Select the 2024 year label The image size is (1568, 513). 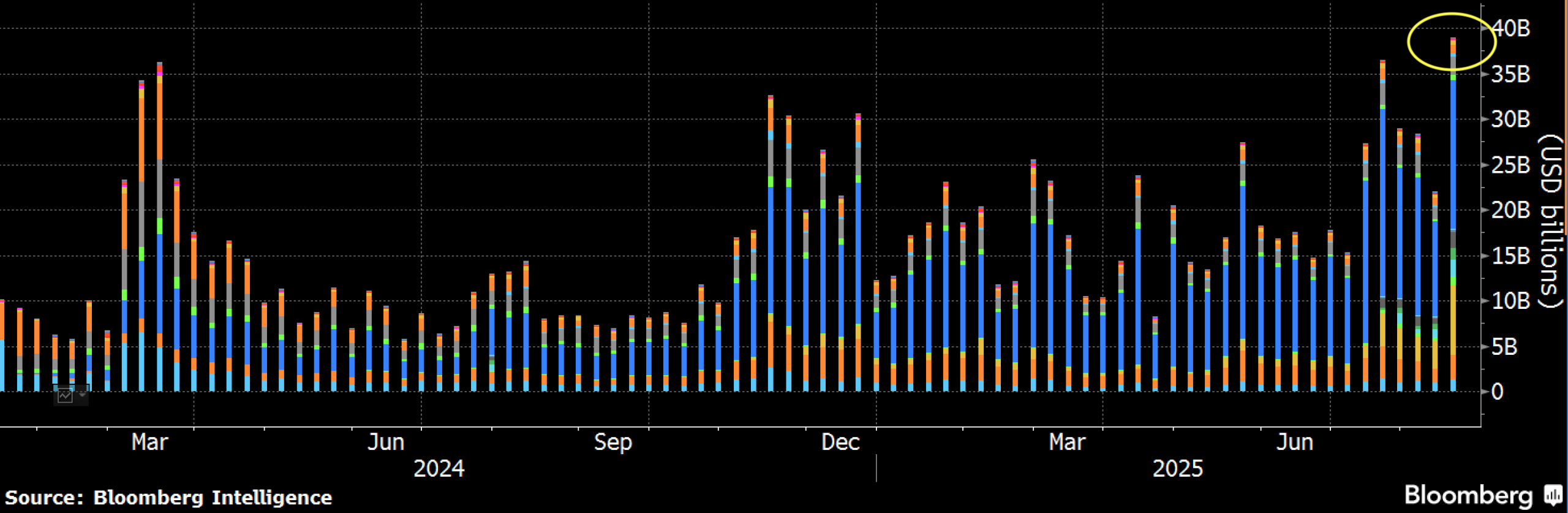pyautogui.click(x=439, y=469)
